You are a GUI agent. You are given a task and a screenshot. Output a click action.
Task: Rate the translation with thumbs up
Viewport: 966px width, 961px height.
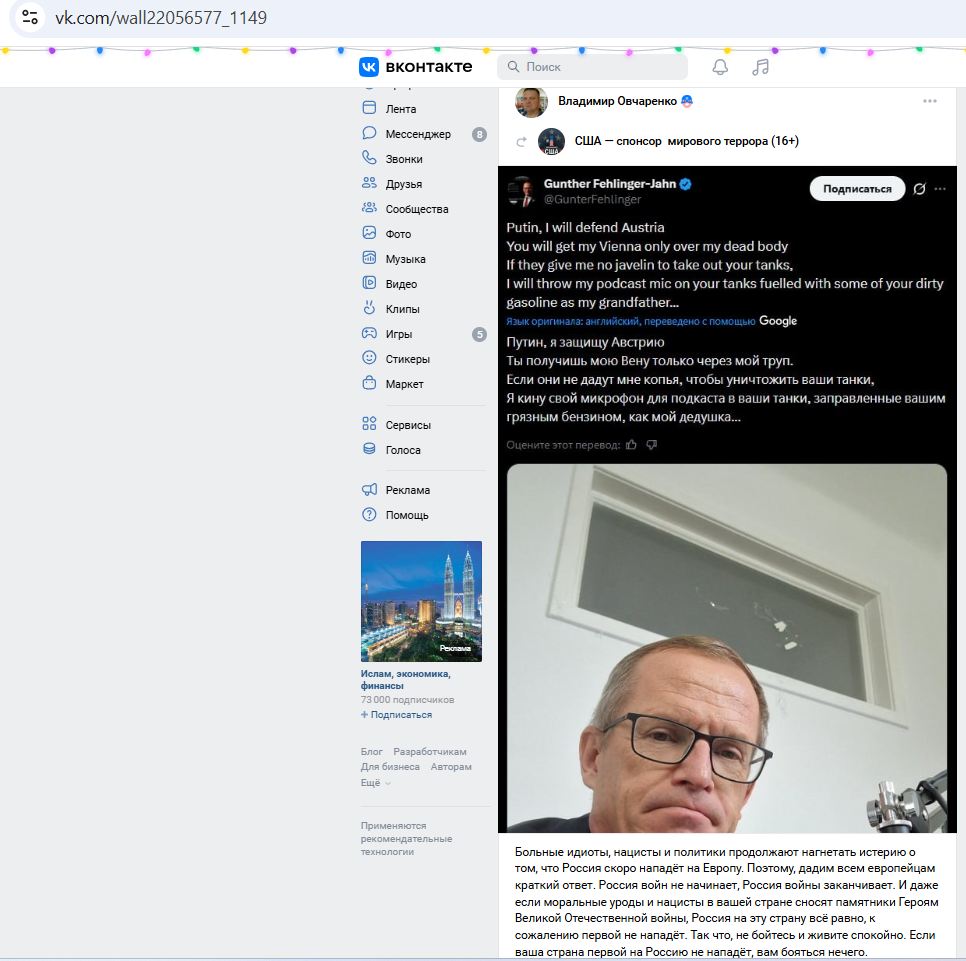click(631, 444)
